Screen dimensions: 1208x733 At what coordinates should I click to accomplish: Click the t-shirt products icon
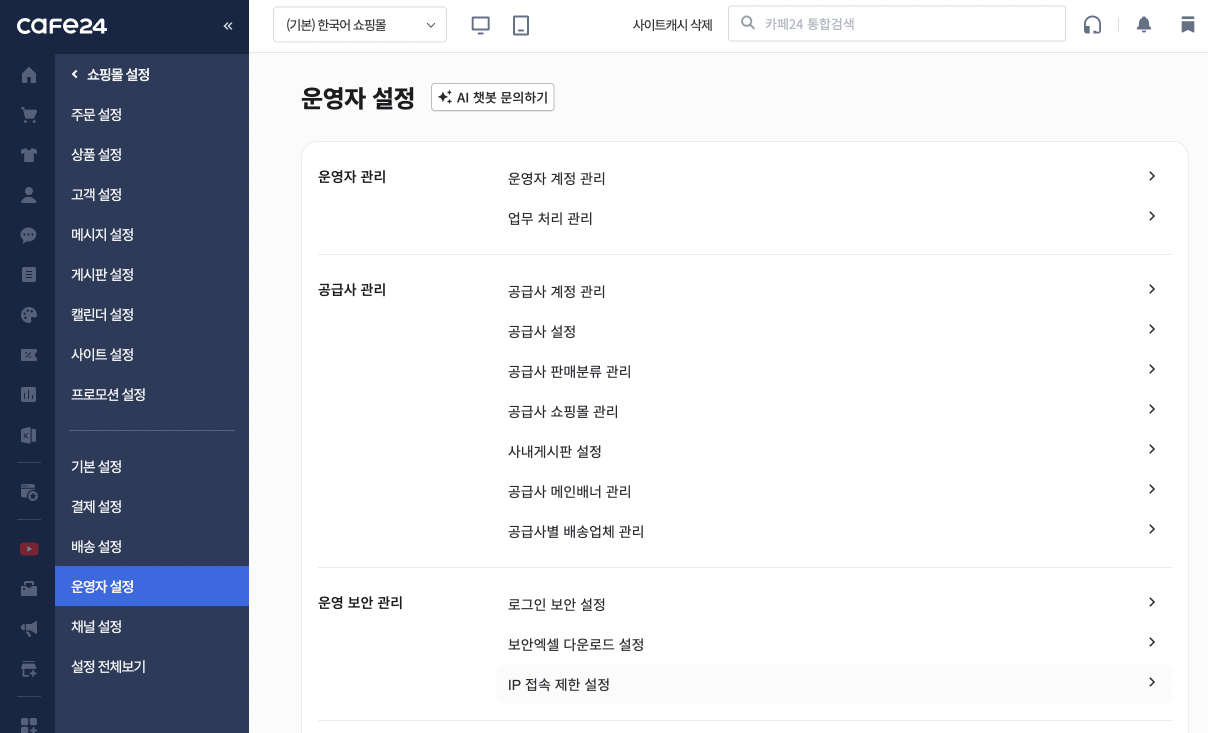(x=28, y=155)
